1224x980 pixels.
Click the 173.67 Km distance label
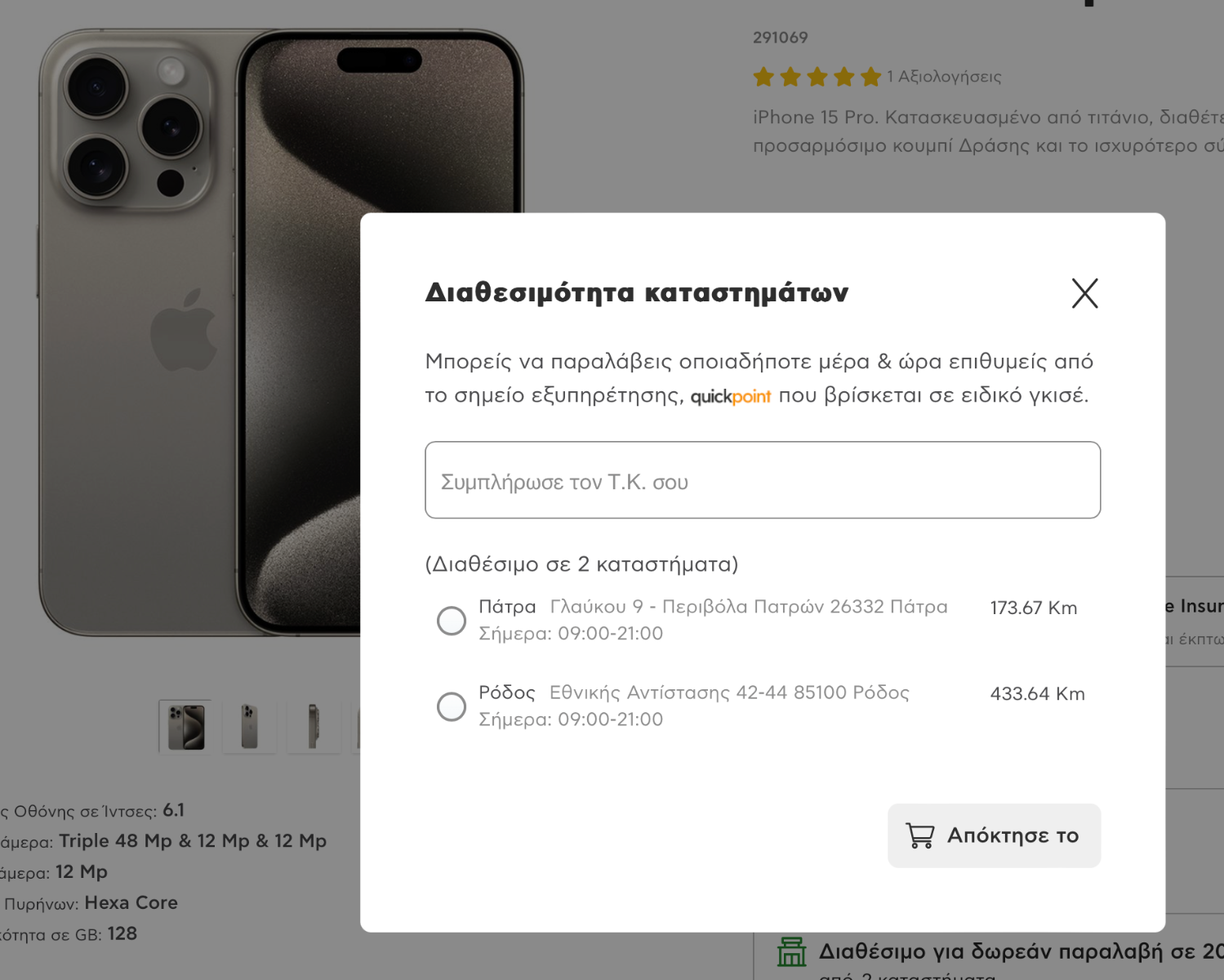click(x=1034, y=608)
